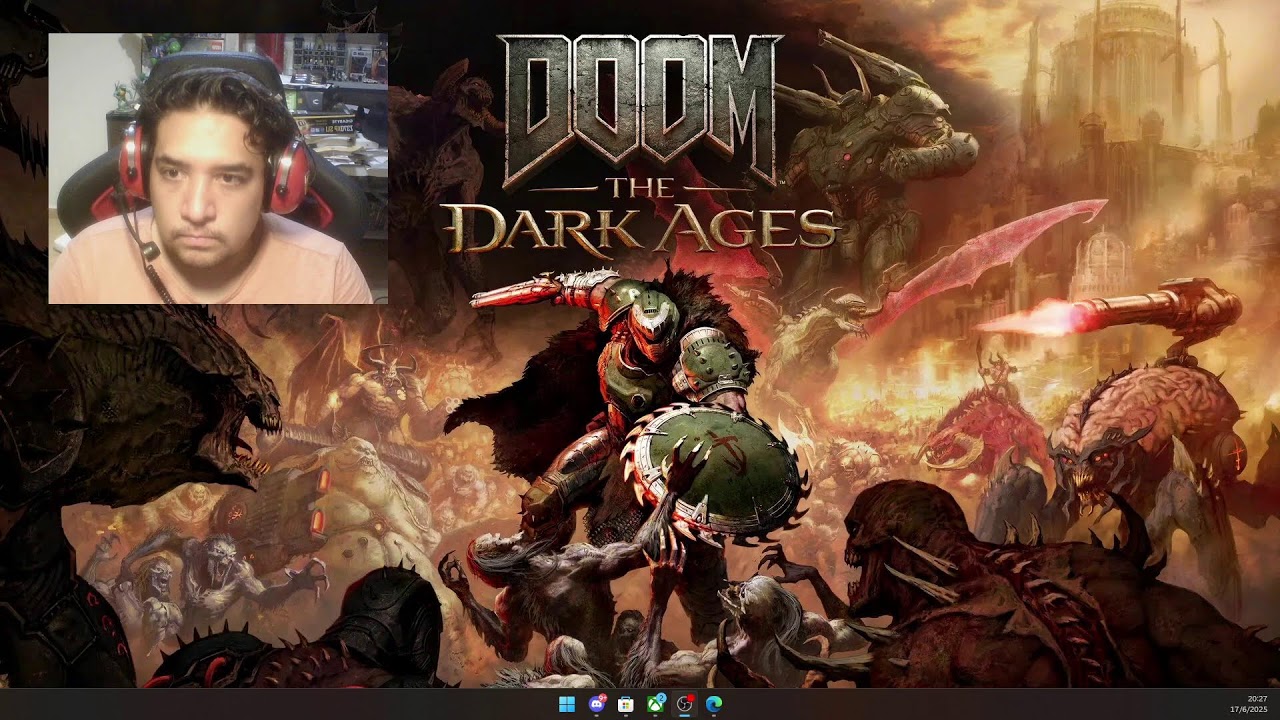Open Microsoft Edge from the taskbar
The image size is (1280, 720).
[714, 704]
